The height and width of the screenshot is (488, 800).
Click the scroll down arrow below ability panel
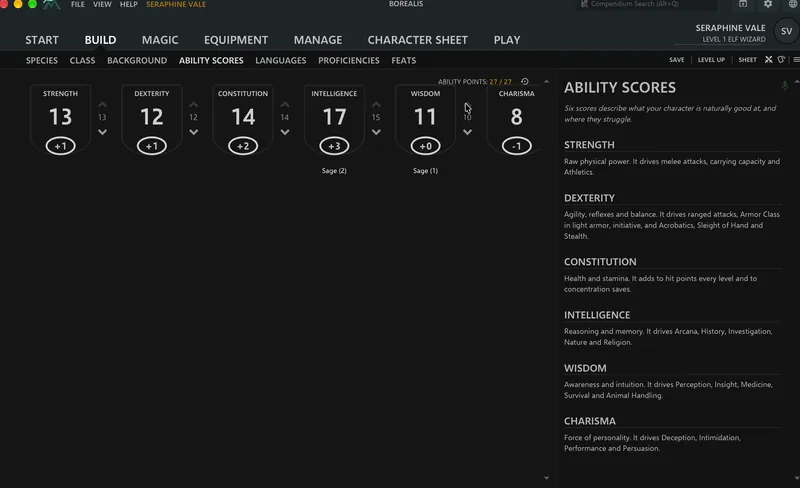(546, 478)
